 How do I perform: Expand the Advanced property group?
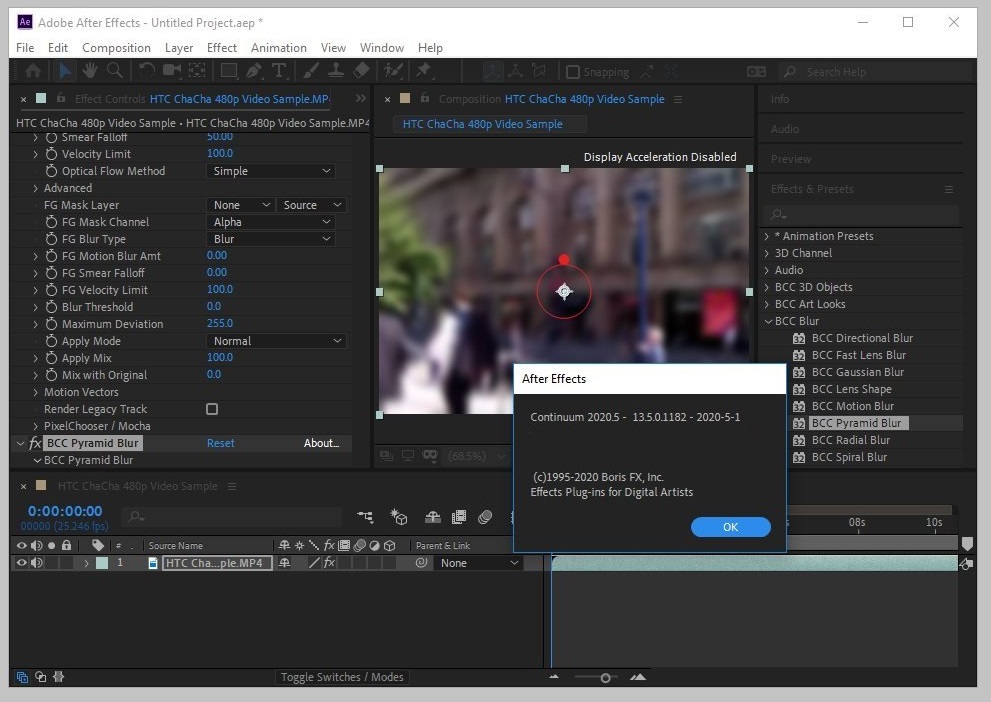click(35, 188)
